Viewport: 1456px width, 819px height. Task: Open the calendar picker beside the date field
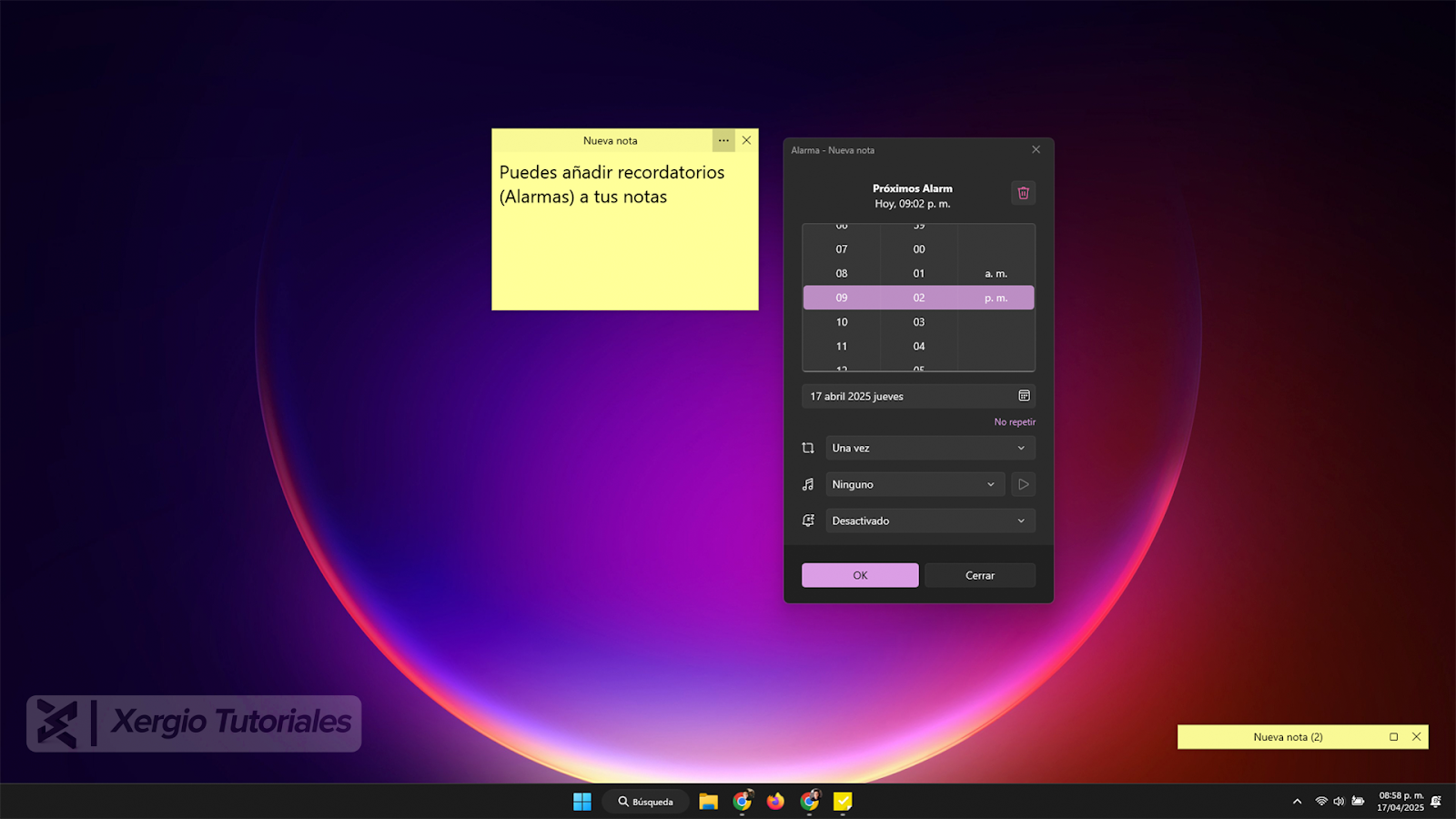(x=1023, y=396)
